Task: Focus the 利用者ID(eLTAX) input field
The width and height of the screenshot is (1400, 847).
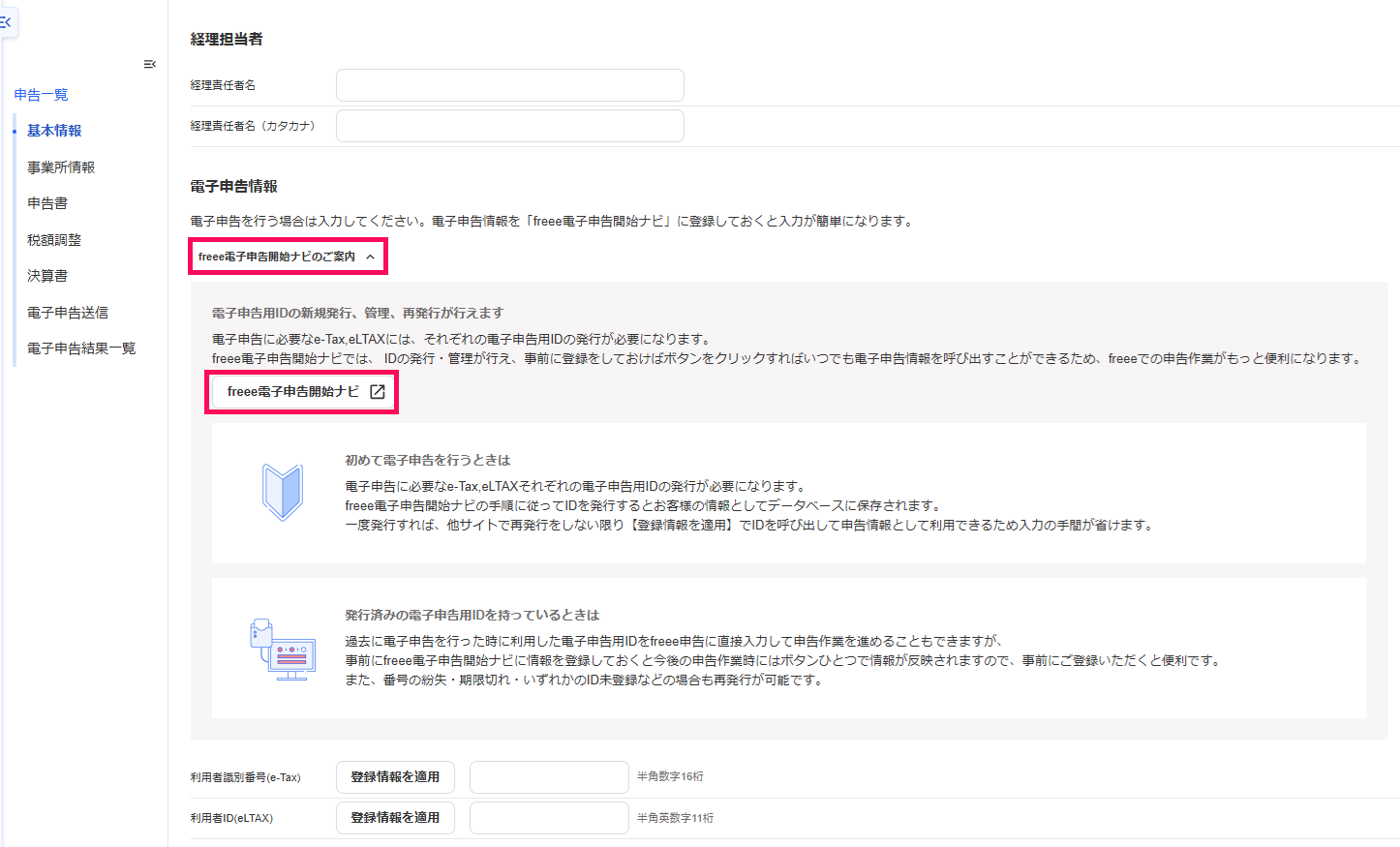Action: click(x=549, y=818)
